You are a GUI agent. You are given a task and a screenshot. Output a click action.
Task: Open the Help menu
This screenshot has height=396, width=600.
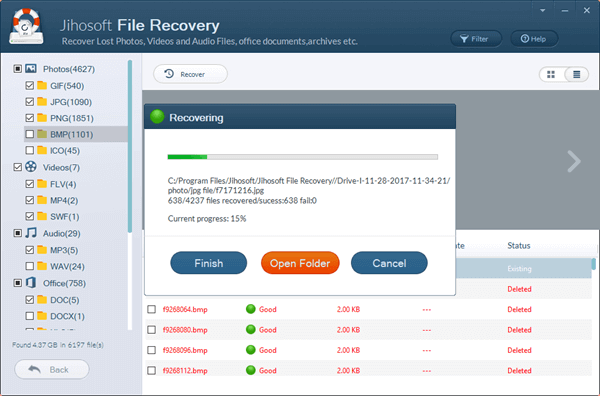tap(534, 39)
